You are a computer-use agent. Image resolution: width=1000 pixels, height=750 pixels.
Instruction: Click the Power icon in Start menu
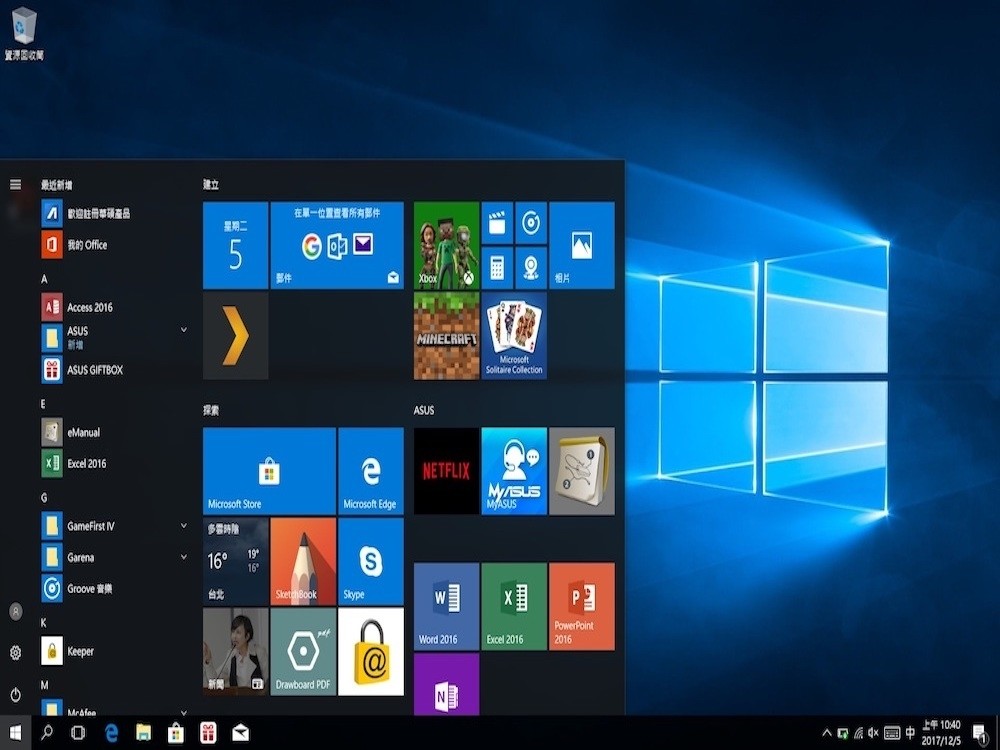(x=15, y=694)
